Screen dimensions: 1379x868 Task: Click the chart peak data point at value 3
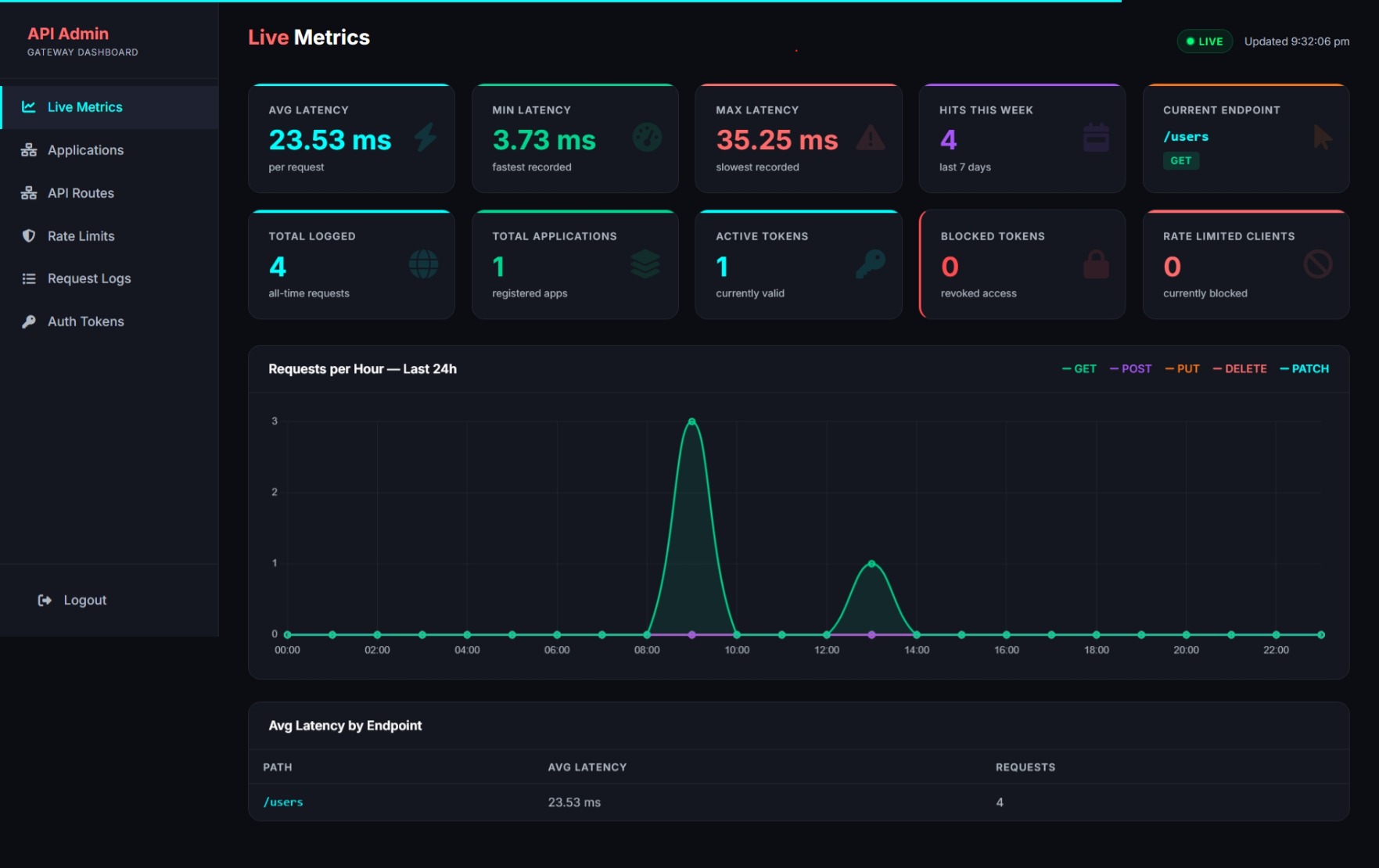691,421
